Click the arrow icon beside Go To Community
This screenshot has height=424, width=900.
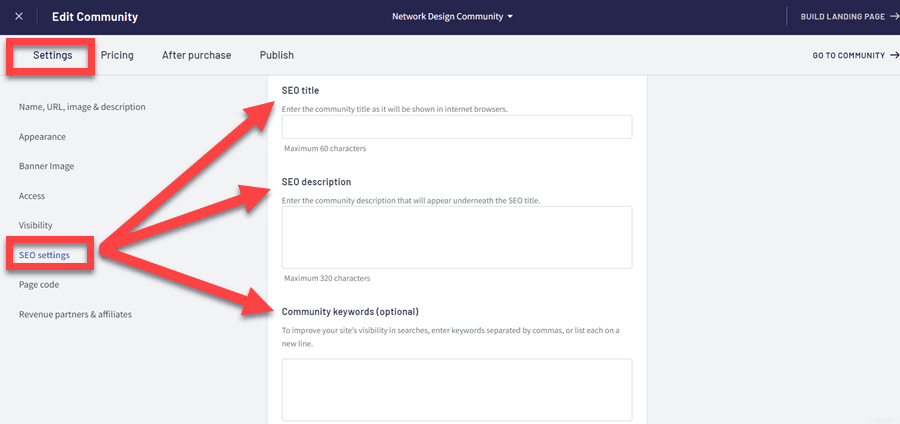click(893, 56)
